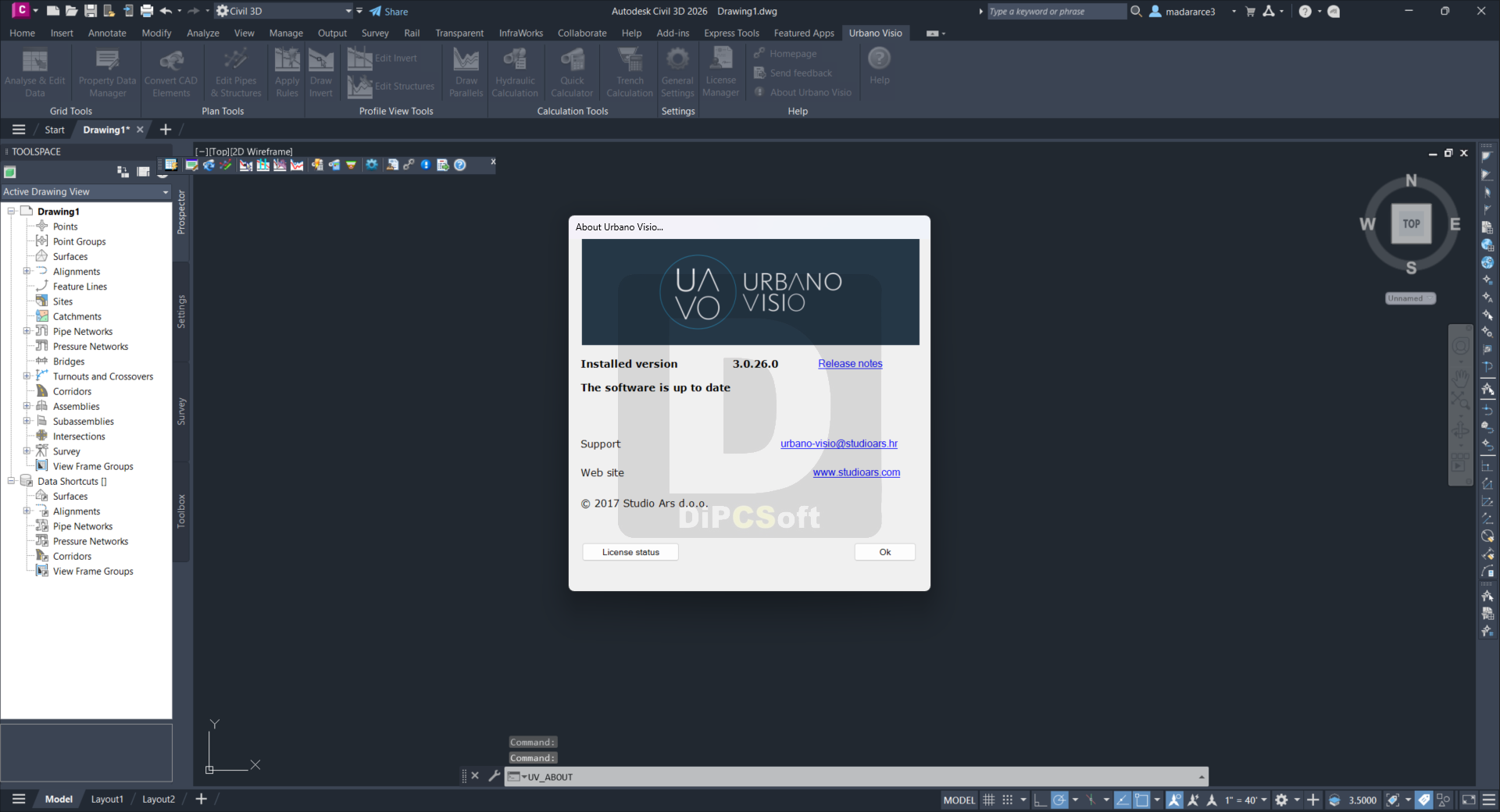Click Edit Structures in Profile View Tools
Viewport: 1500px width, 812px height.
pyautogui.click(x=391, y=86)
